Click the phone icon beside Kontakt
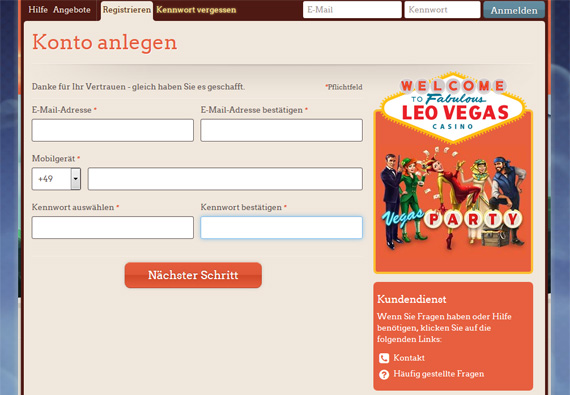 [x=384, y=358]
